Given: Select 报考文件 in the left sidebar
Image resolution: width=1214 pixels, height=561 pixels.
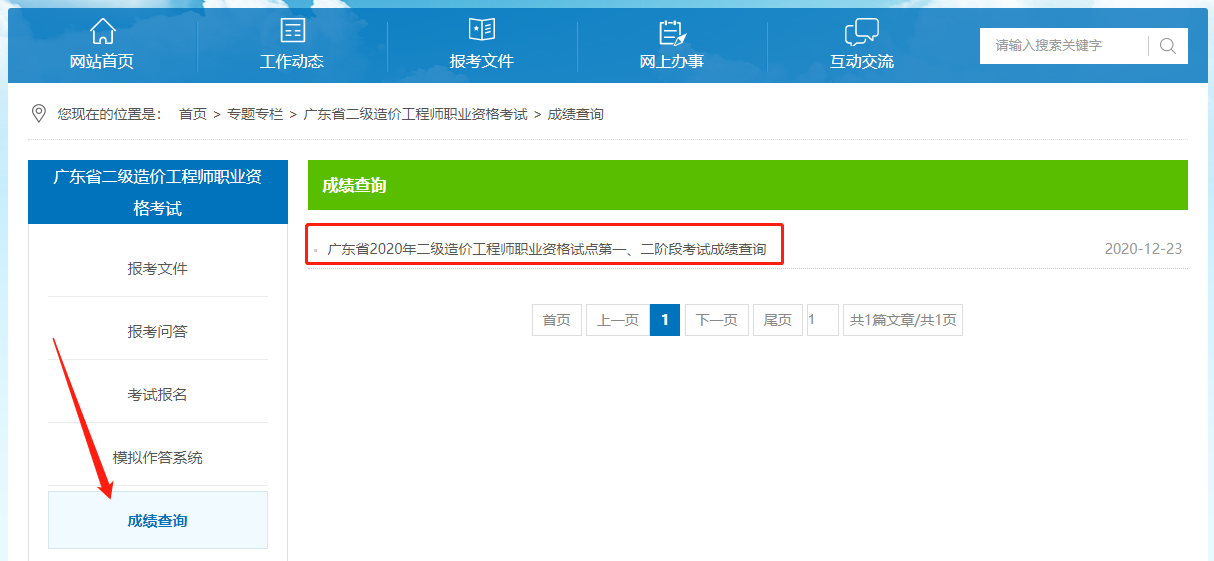Looking at the screenshot, I should point(157,268).
